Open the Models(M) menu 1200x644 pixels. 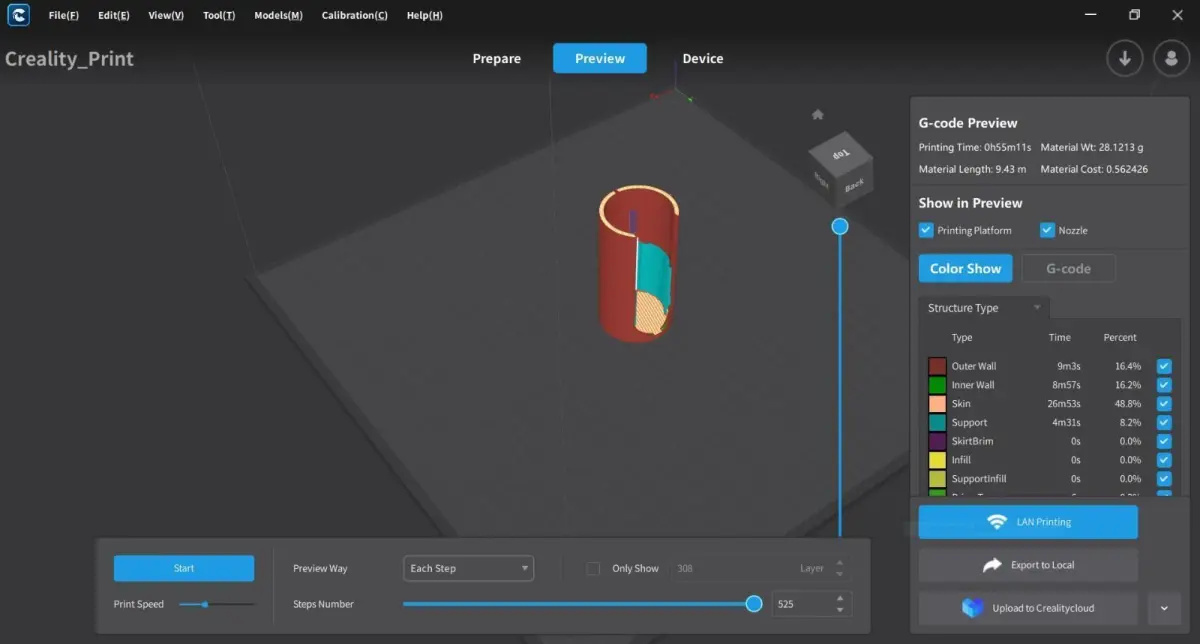tap(278, 16)
